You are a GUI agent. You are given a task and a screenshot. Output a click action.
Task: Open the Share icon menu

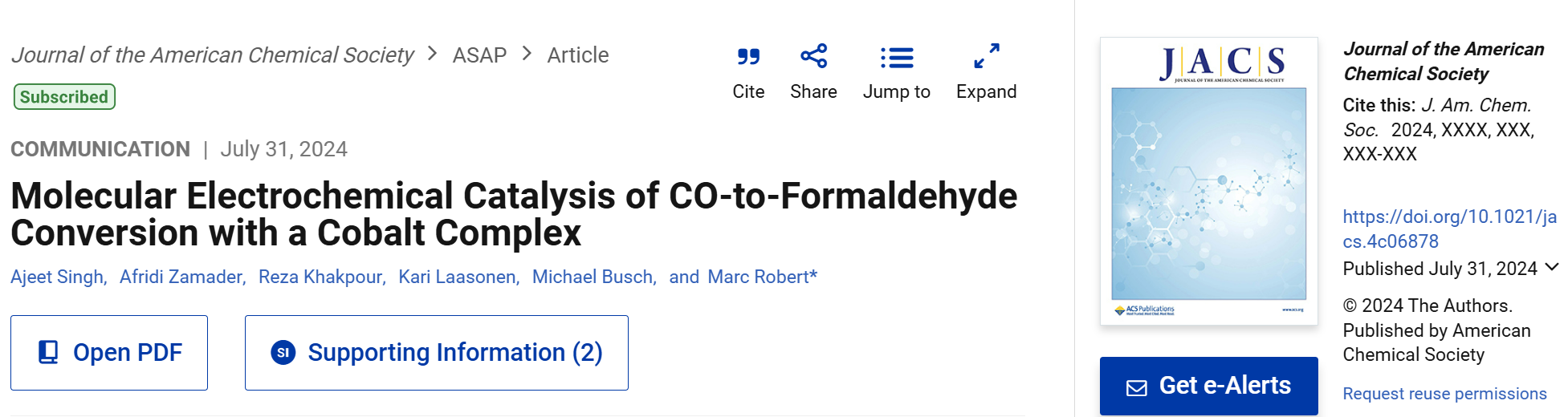point(813,56)
